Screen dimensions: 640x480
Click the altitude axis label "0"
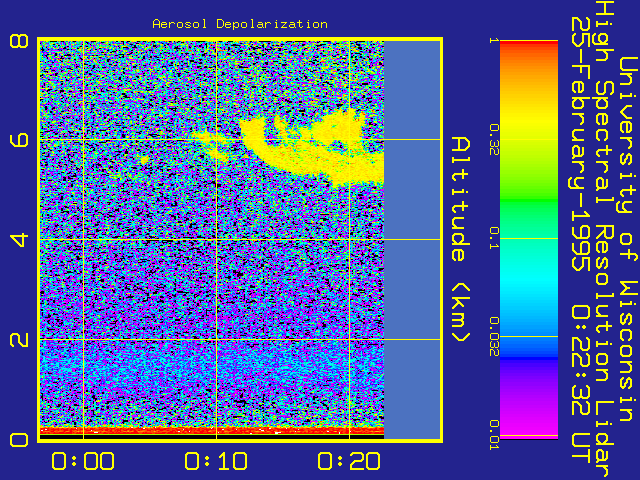[20, 440]
